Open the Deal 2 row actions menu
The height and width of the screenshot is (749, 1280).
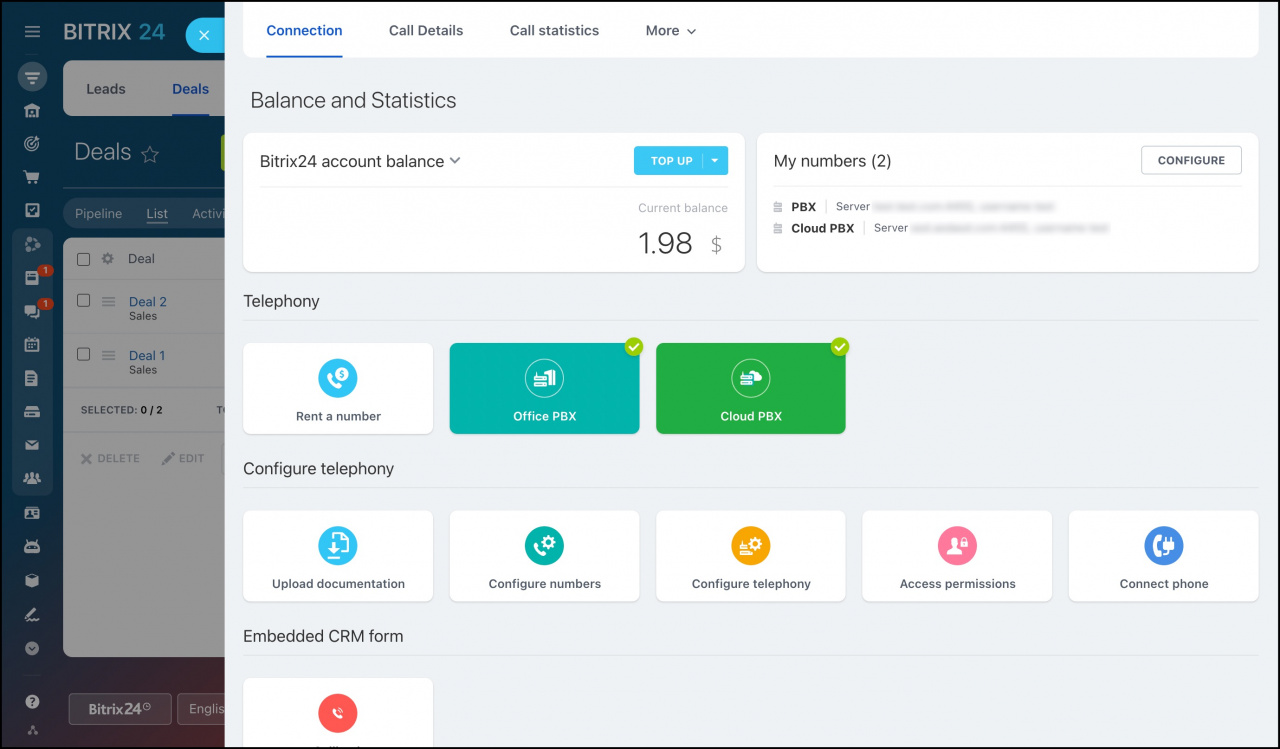pyautogui.click(x=109, y=302)
